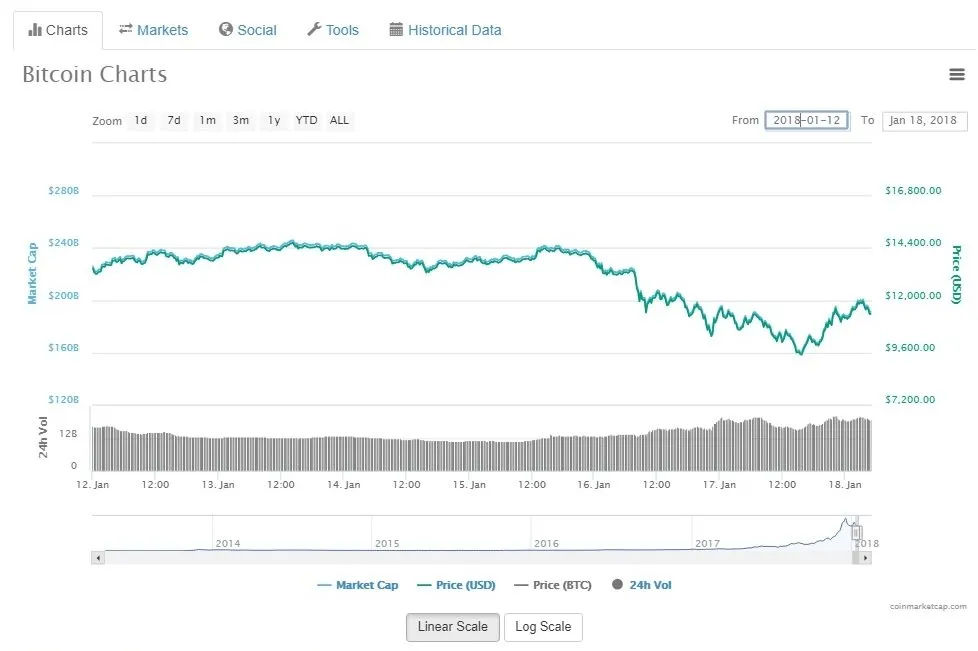Click 2014 marker in navigator timeline

click(x=228, y=544)
